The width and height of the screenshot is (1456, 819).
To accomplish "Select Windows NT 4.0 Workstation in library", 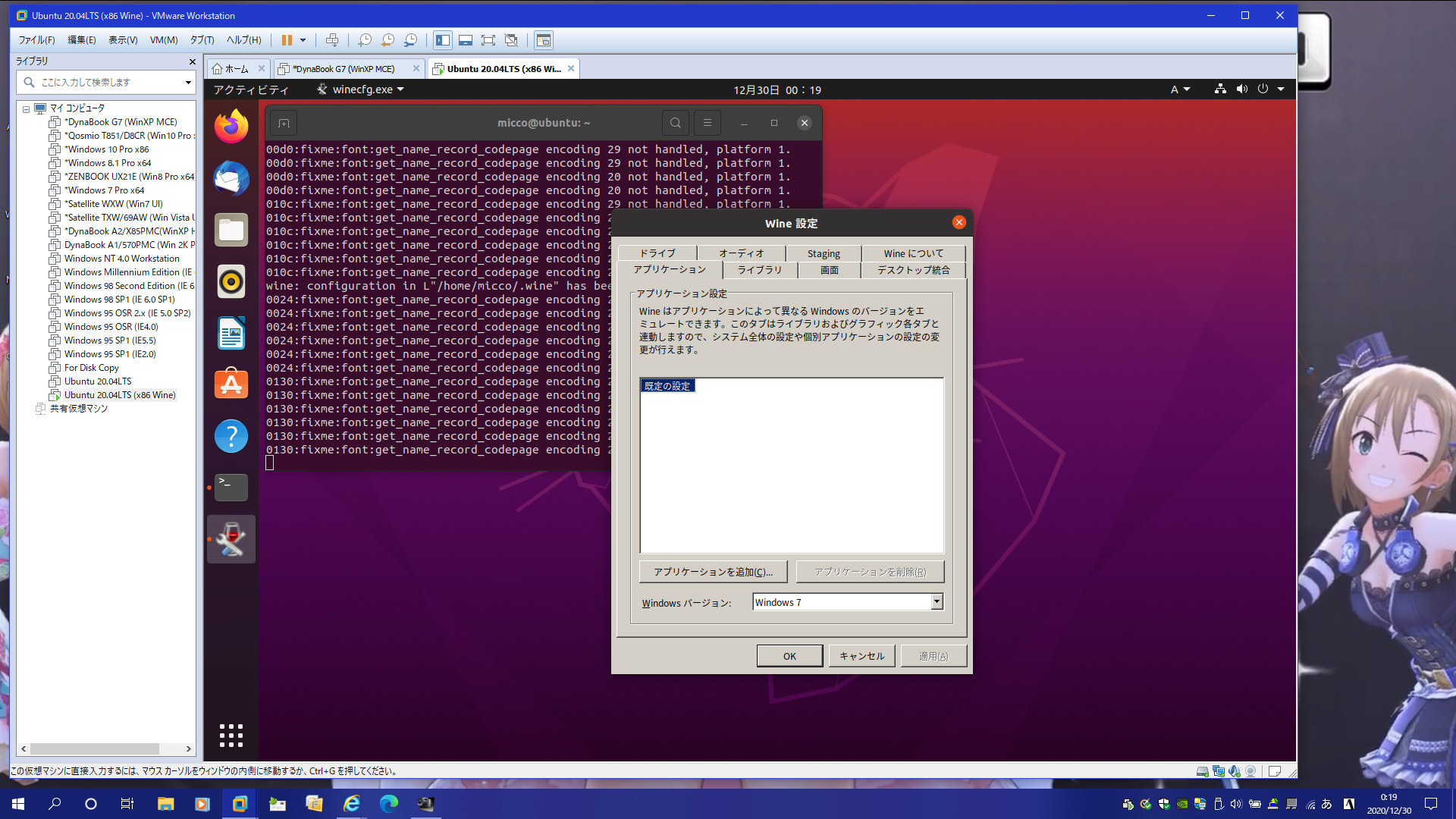I will [x=121, y=259].
